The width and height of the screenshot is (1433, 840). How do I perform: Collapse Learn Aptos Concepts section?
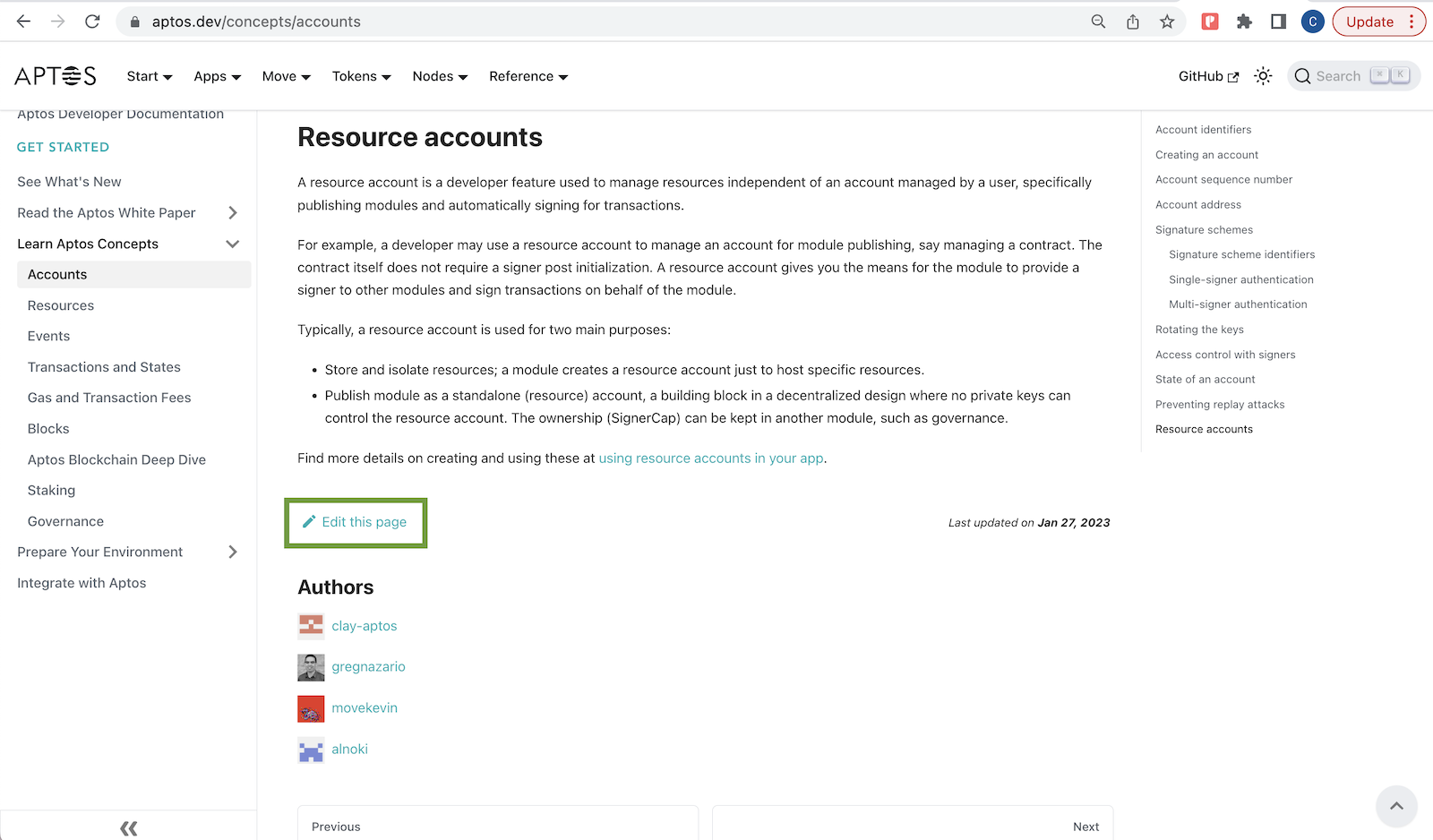[233, 244]
